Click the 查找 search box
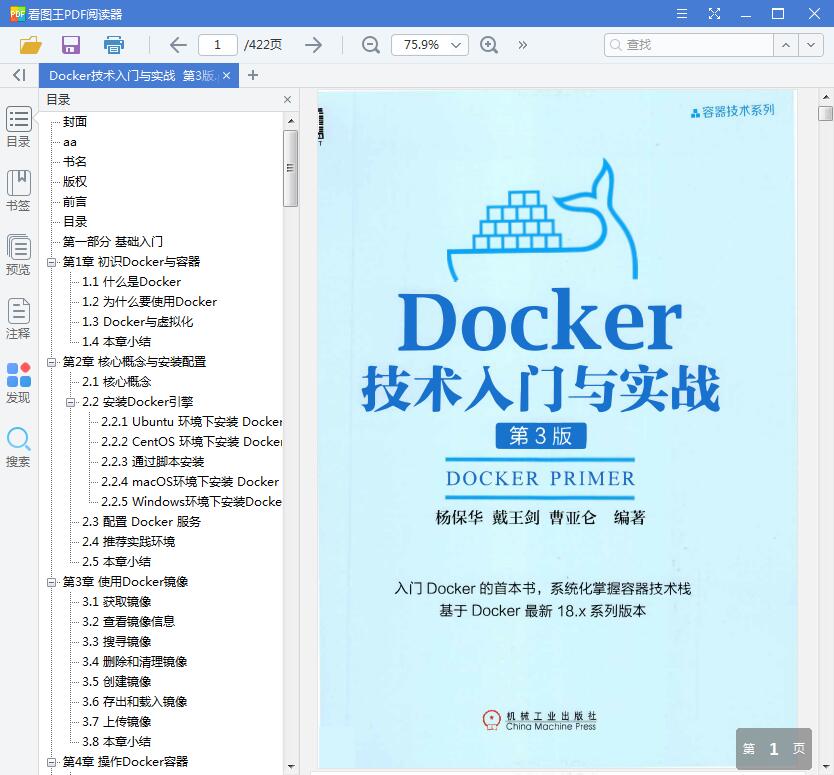Viewport: 834px width, 775px height. [x=688, y=45]
